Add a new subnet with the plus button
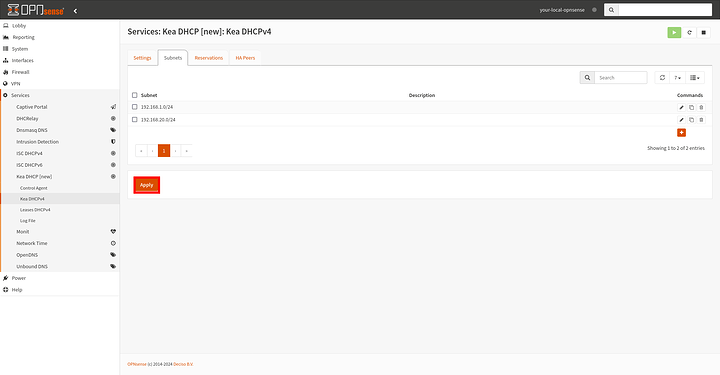Viewport: 720px width, 375px height. pos(681,133)
